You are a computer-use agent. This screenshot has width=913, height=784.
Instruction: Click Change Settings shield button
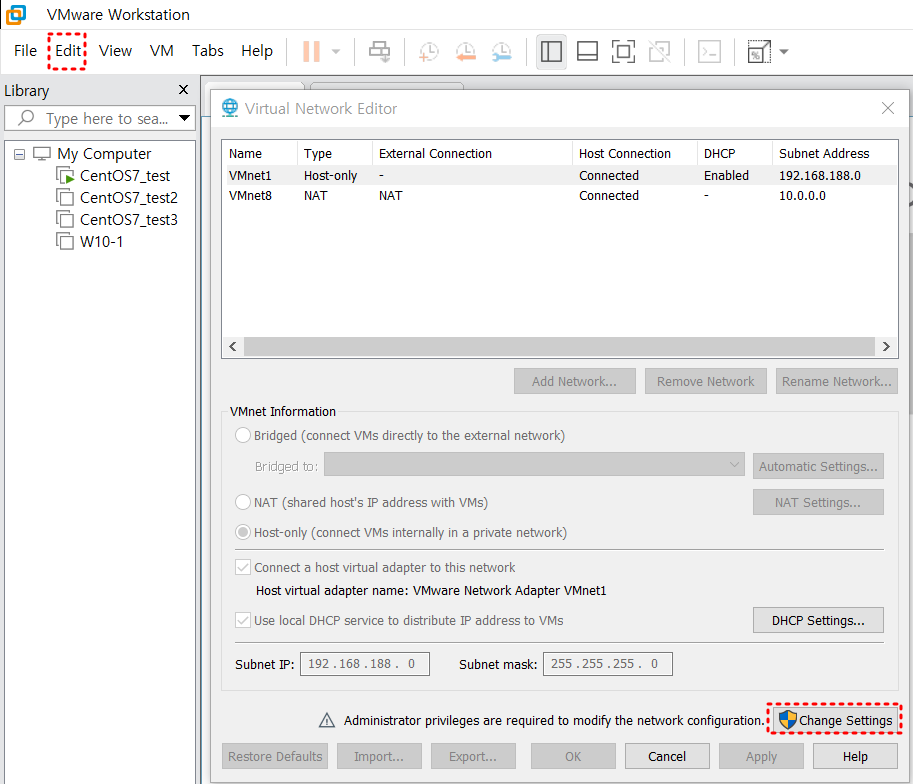[x=834, y=720]
